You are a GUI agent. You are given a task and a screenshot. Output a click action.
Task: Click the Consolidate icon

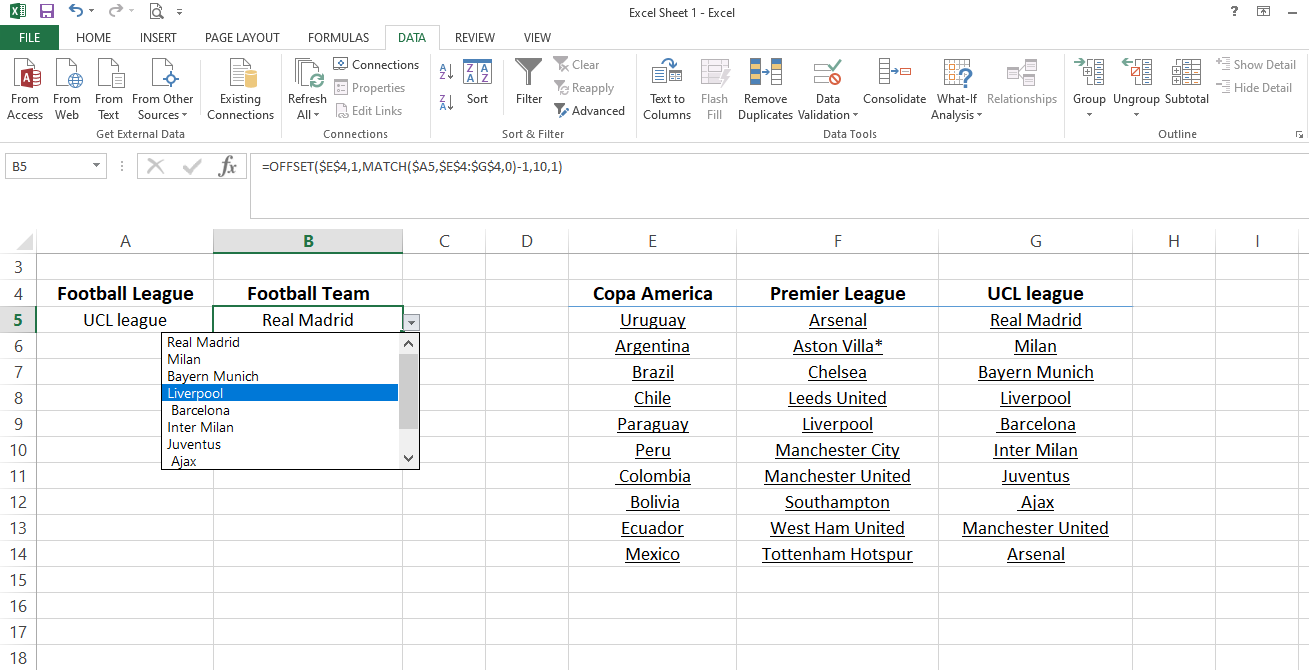pos(894,72)
